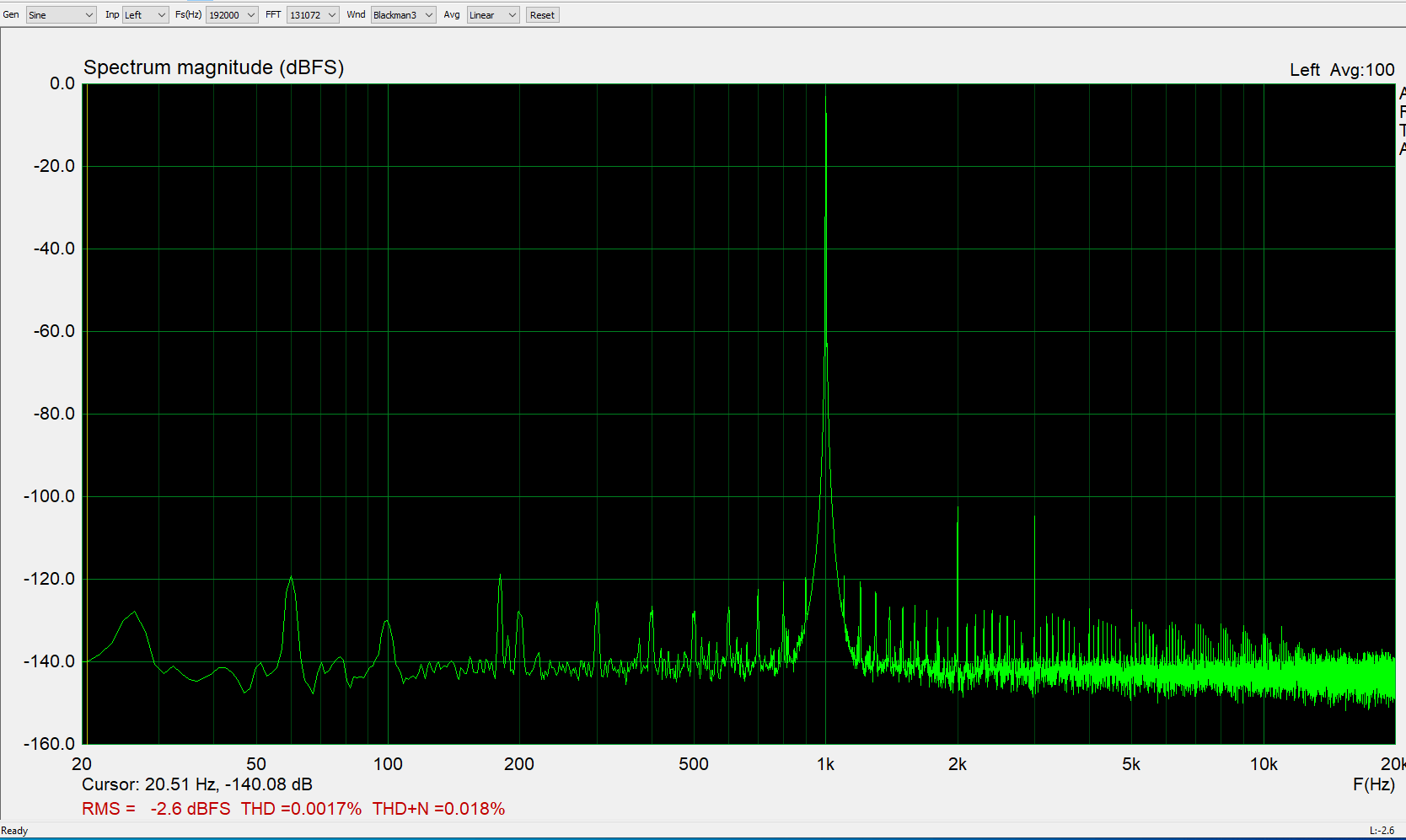Click the 'RMS = -2.6 dBFS' readout
Screen dimensions: 1406x840
156,809
